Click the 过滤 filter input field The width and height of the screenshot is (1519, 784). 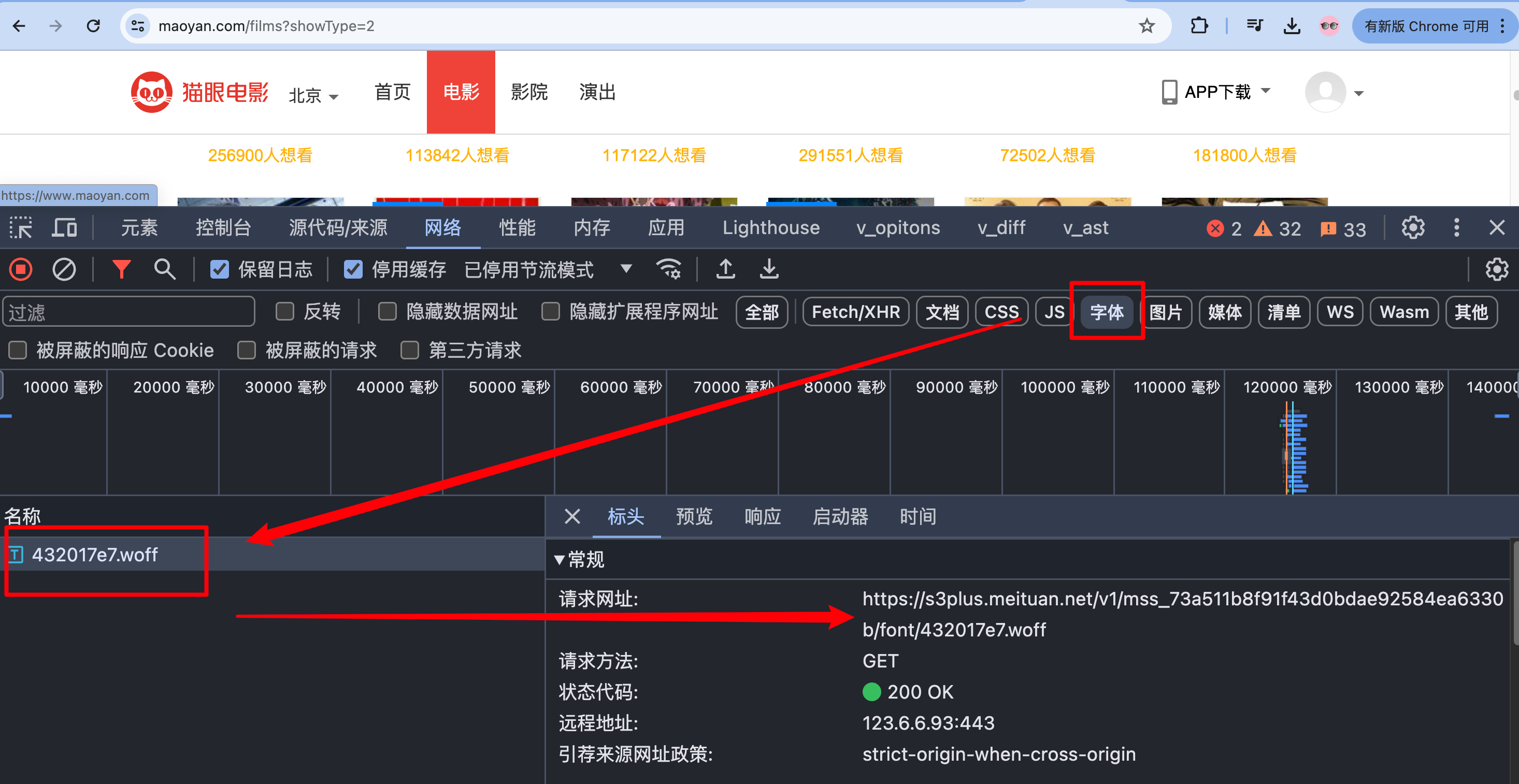coord(128,311)
